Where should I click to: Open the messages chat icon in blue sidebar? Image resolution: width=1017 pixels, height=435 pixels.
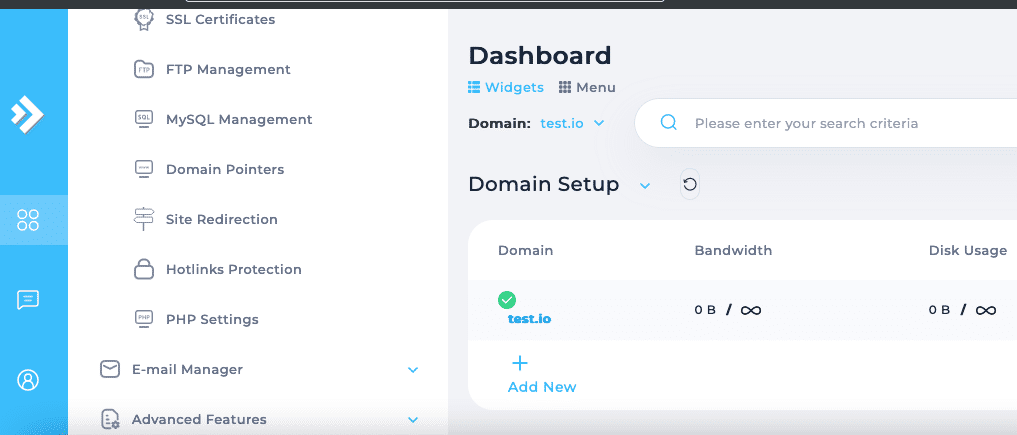pos(28,300)
